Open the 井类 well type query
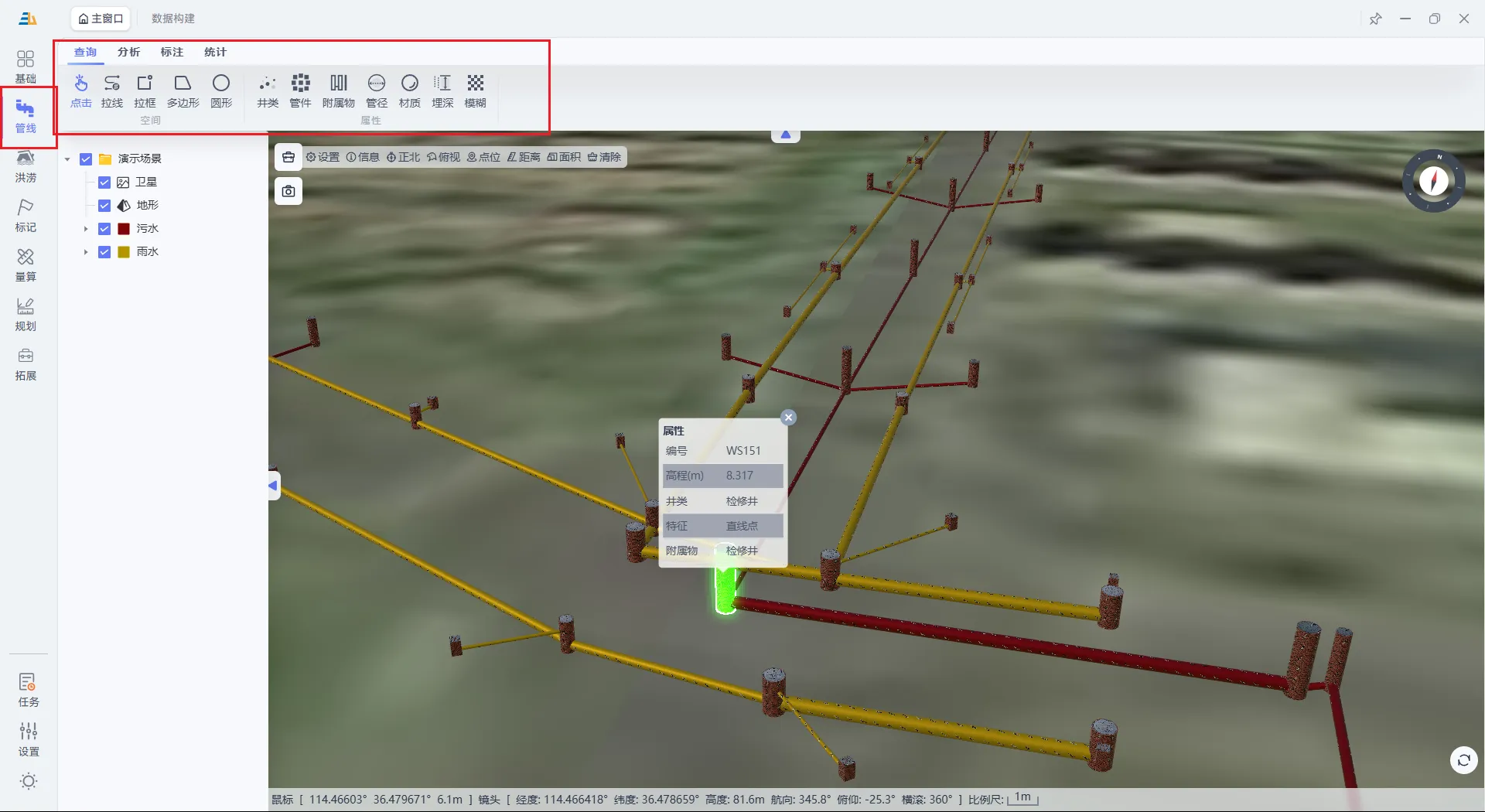 point(268,91)
